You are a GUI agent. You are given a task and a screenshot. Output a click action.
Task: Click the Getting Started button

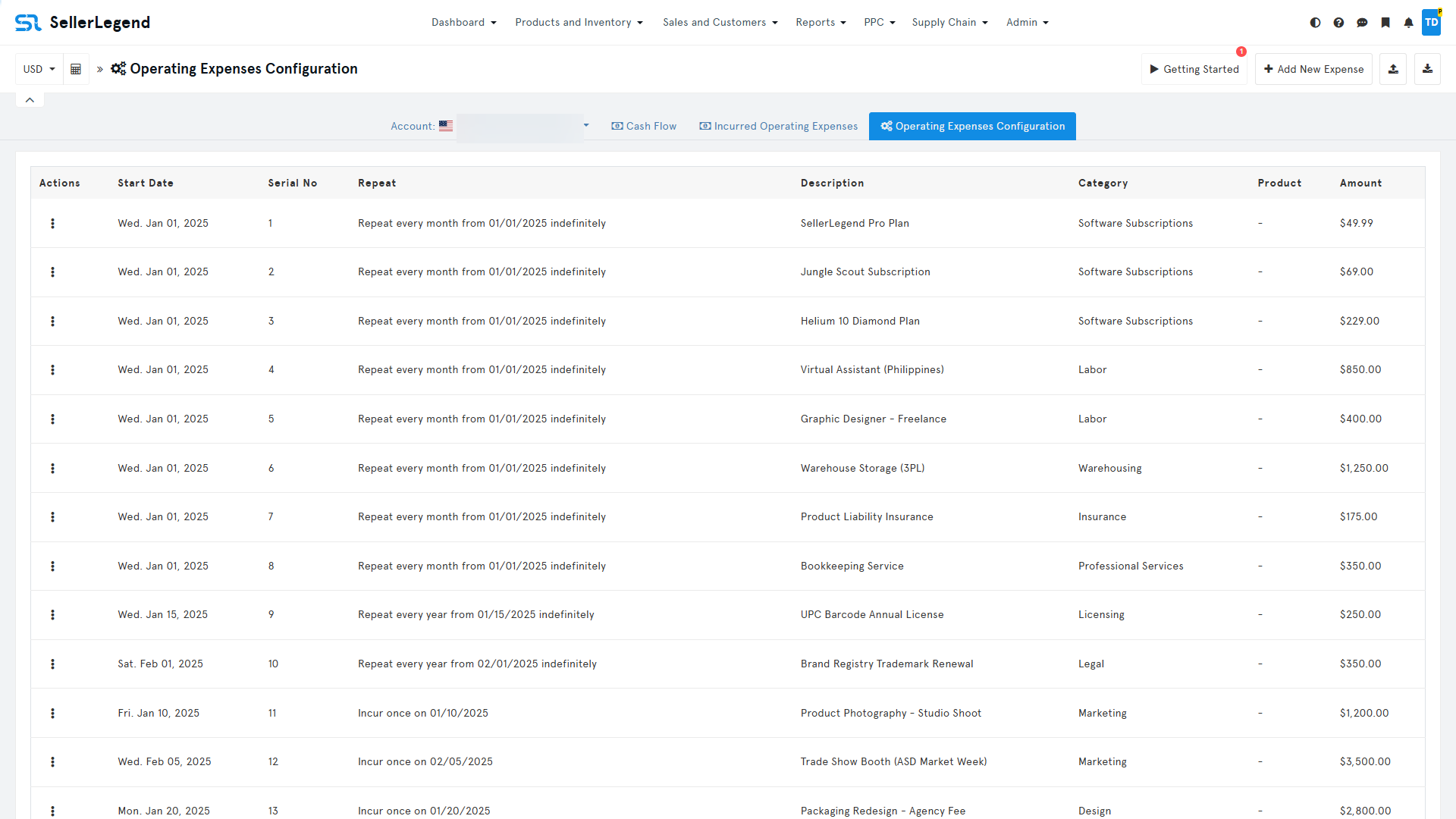1194,69
